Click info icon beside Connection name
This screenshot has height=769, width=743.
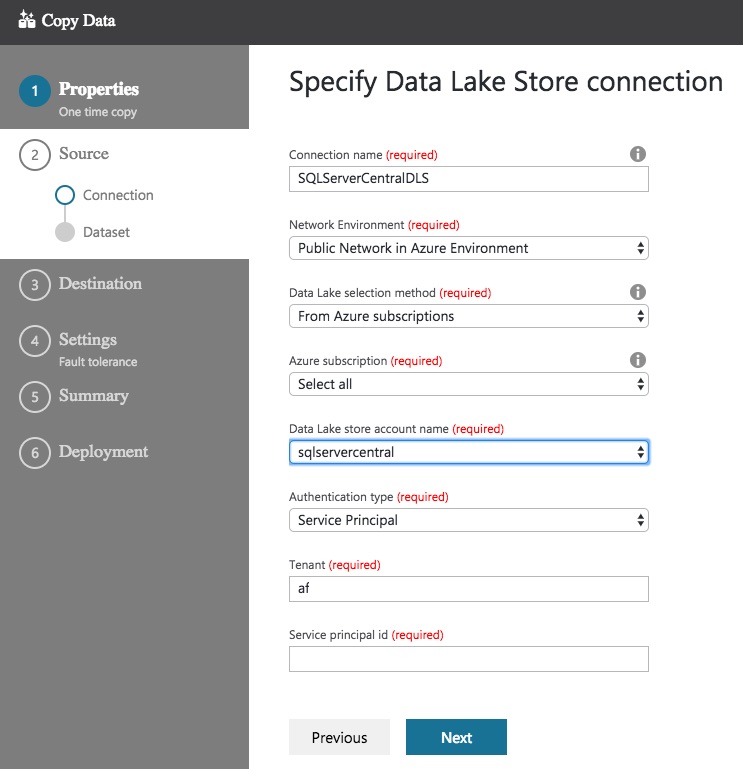[638, 154]
